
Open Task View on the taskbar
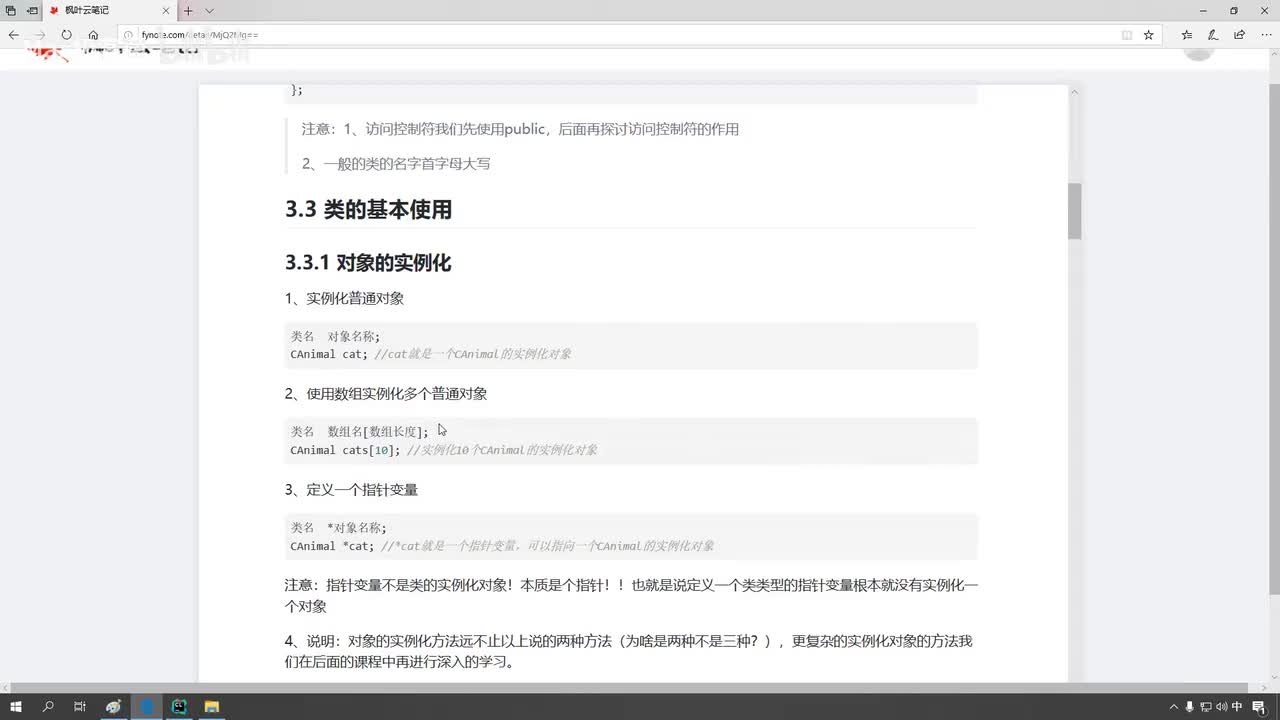[x=80, y=707]
